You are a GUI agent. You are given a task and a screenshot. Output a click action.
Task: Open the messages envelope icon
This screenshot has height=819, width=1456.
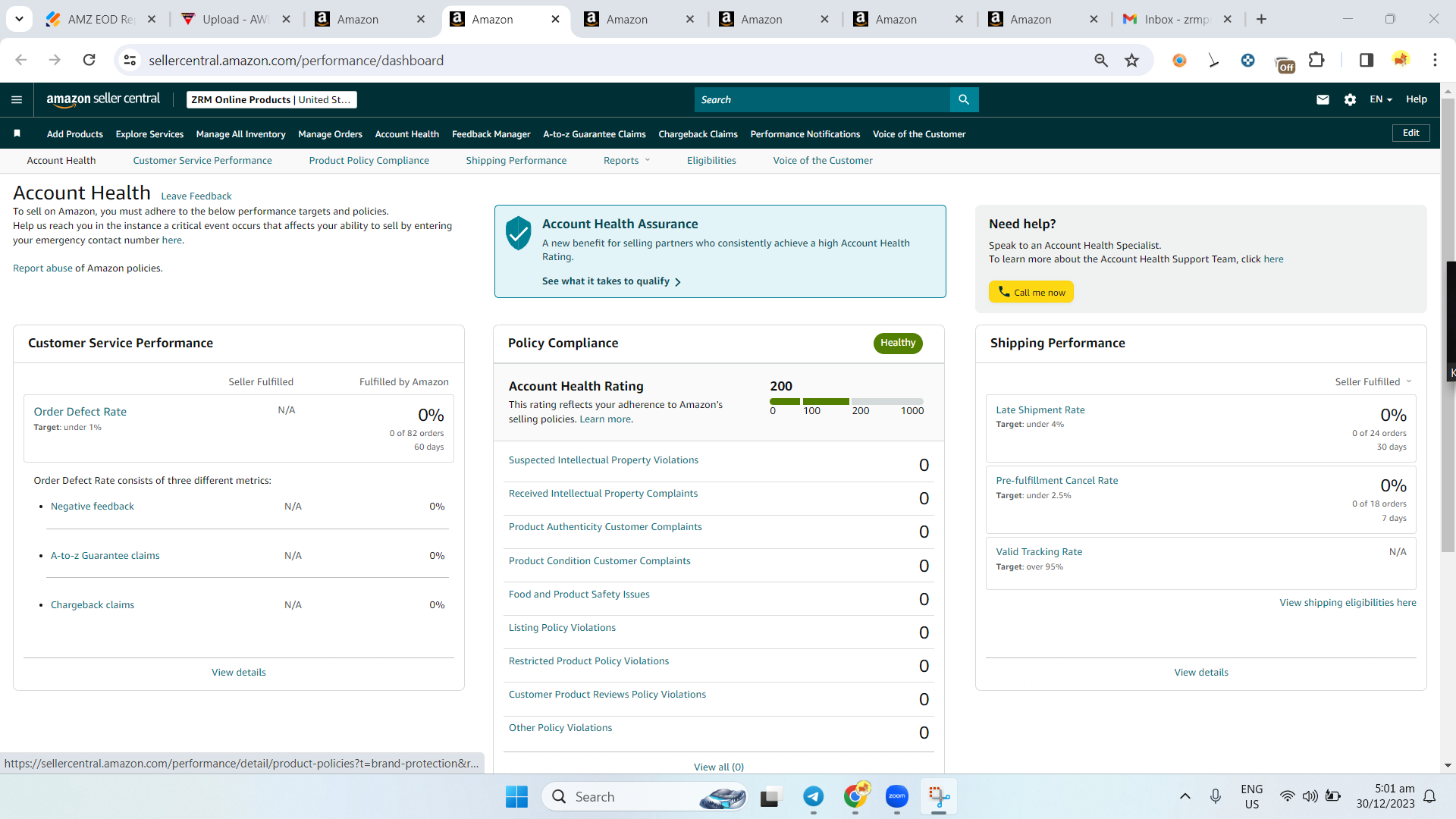tap(1323, 99)
